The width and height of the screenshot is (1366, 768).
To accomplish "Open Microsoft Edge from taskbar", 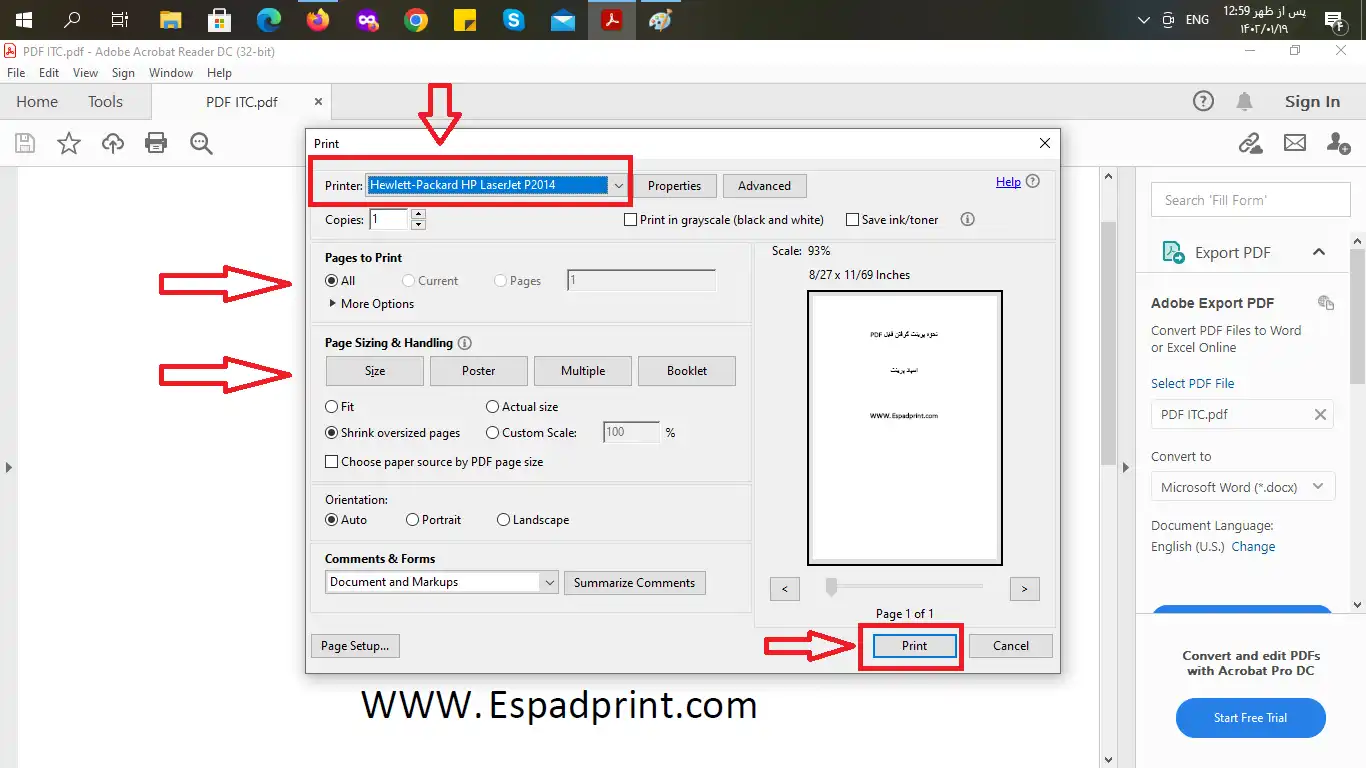I will (269, 19).
